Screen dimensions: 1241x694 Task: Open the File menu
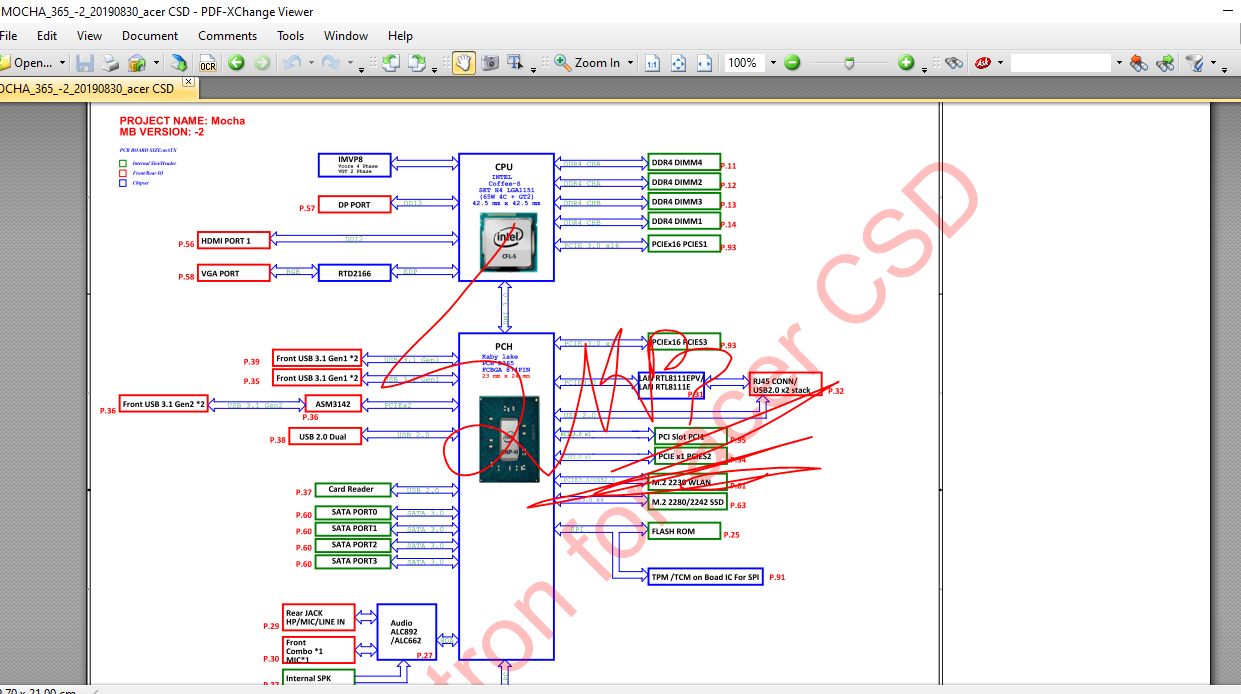(x=8, y=35)
